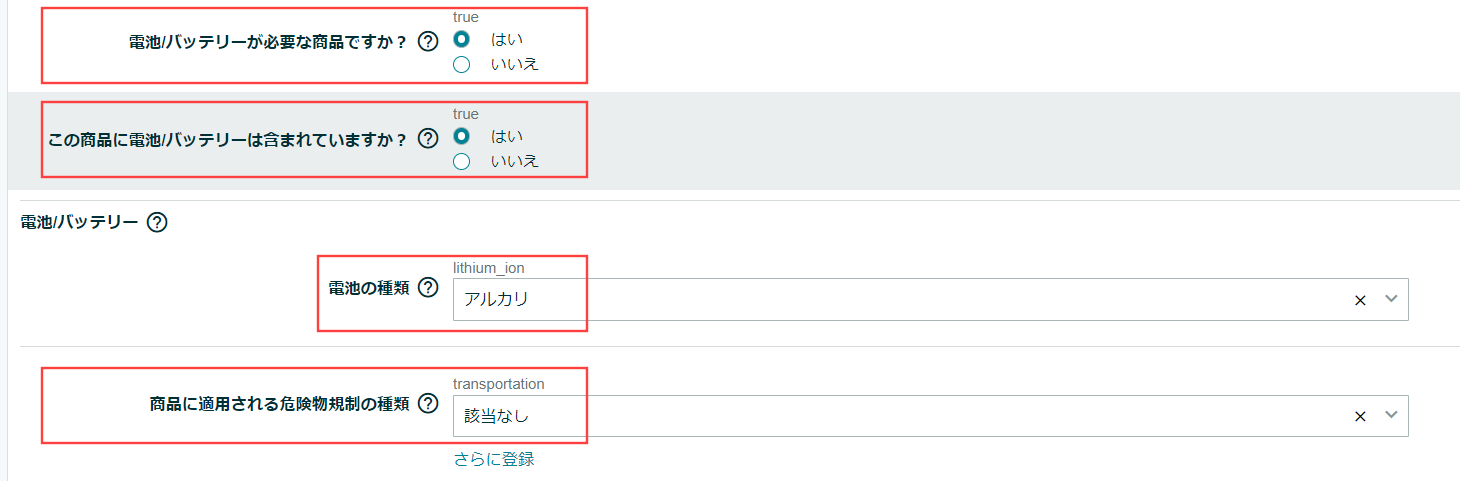Select 'はい' for 電池/バッテリーが必要な商品ですか

coord(461,40)
